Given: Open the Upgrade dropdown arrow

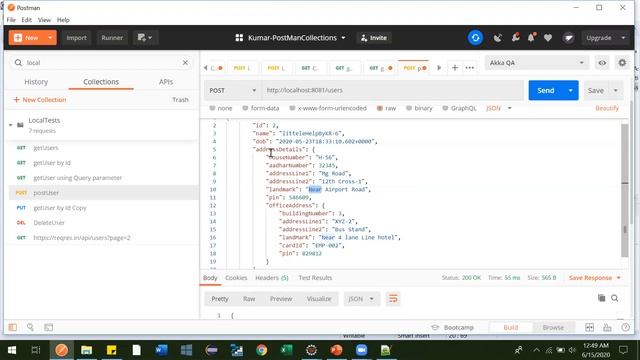Looking at the screenshot, I should (x=623, y=38).
